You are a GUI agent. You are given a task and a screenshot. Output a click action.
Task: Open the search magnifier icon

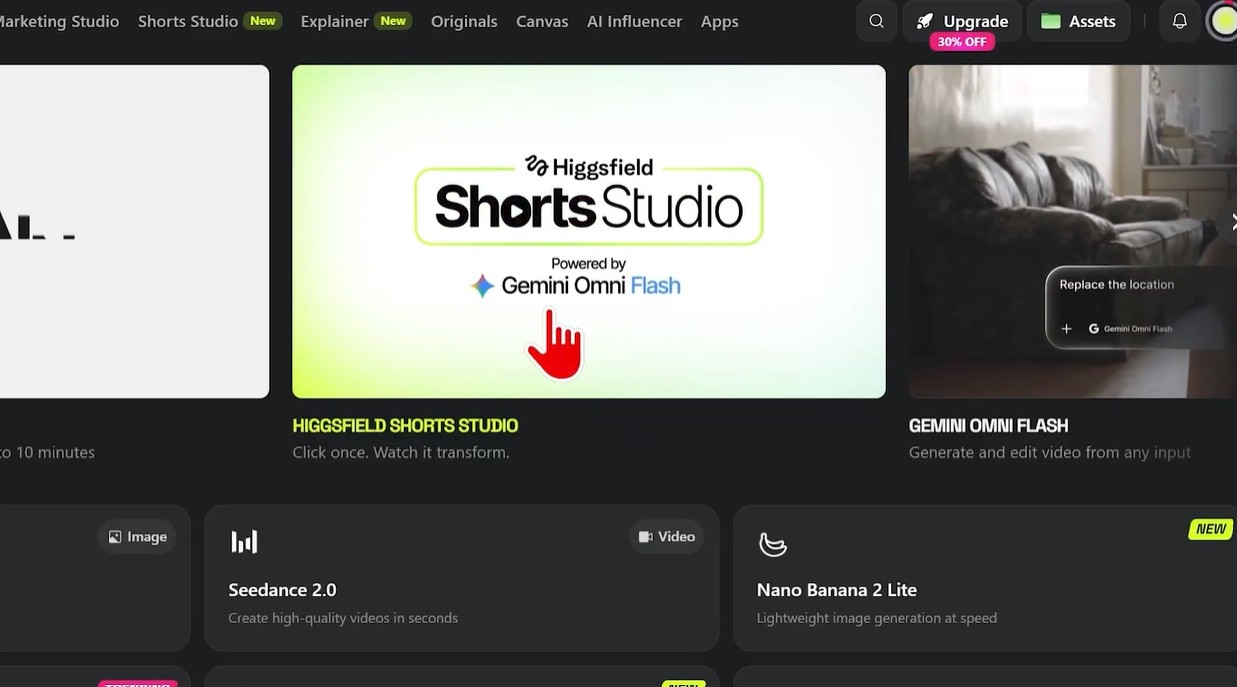click(876, 21)
